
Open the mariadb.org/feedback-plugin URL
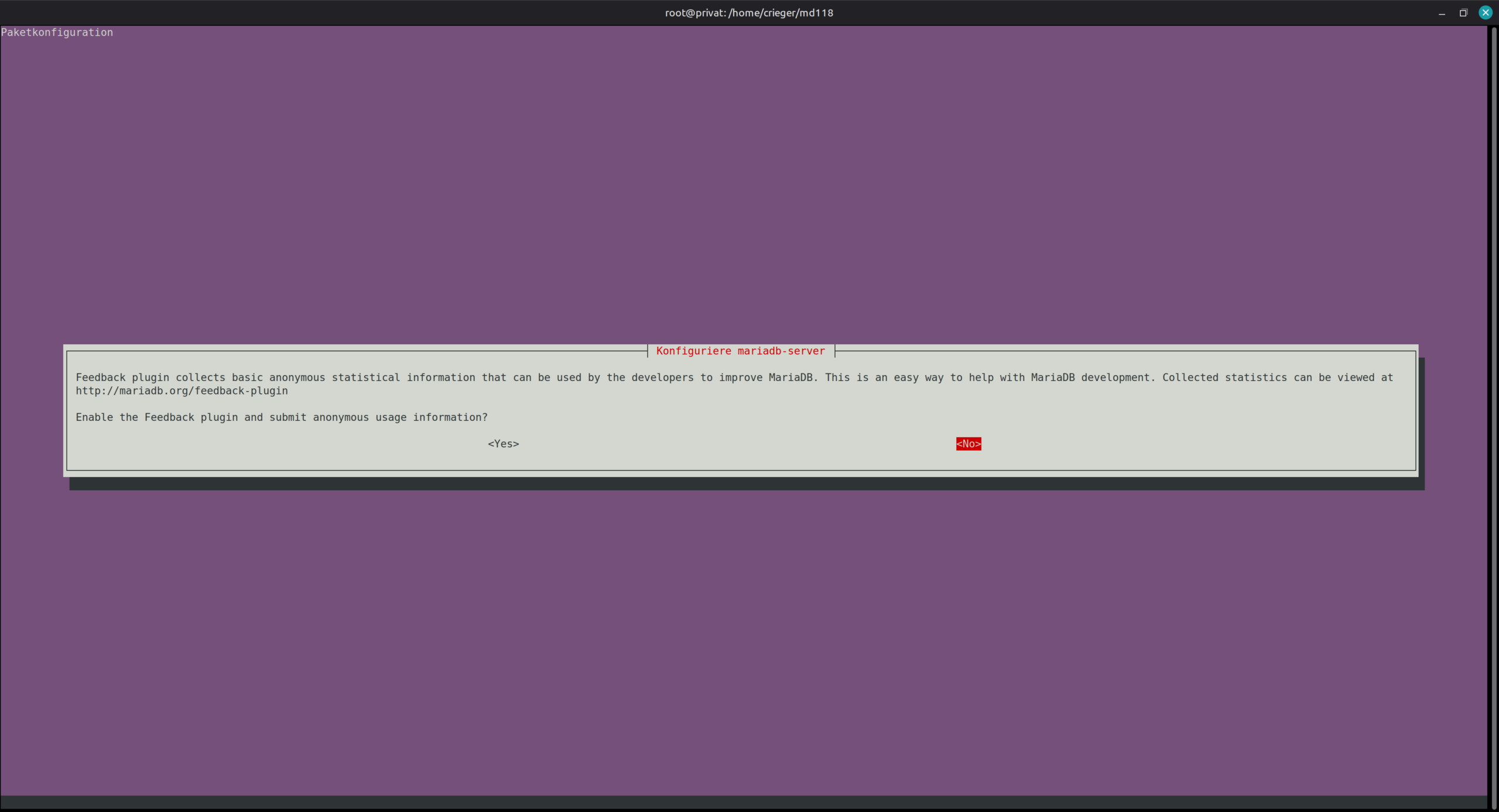182,391
